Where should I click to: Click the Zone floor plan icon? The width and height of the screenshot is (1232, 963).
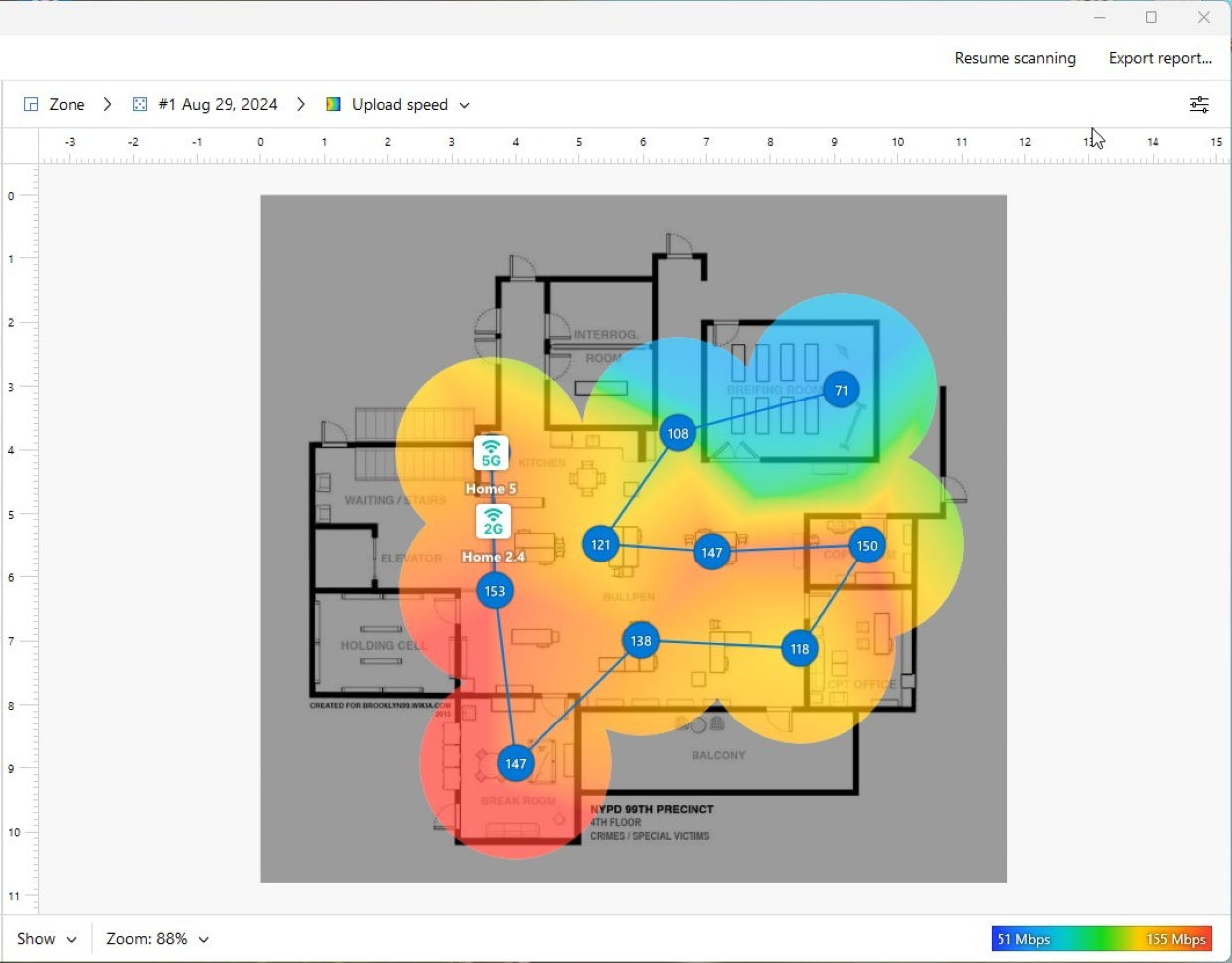tap(31, 104)
